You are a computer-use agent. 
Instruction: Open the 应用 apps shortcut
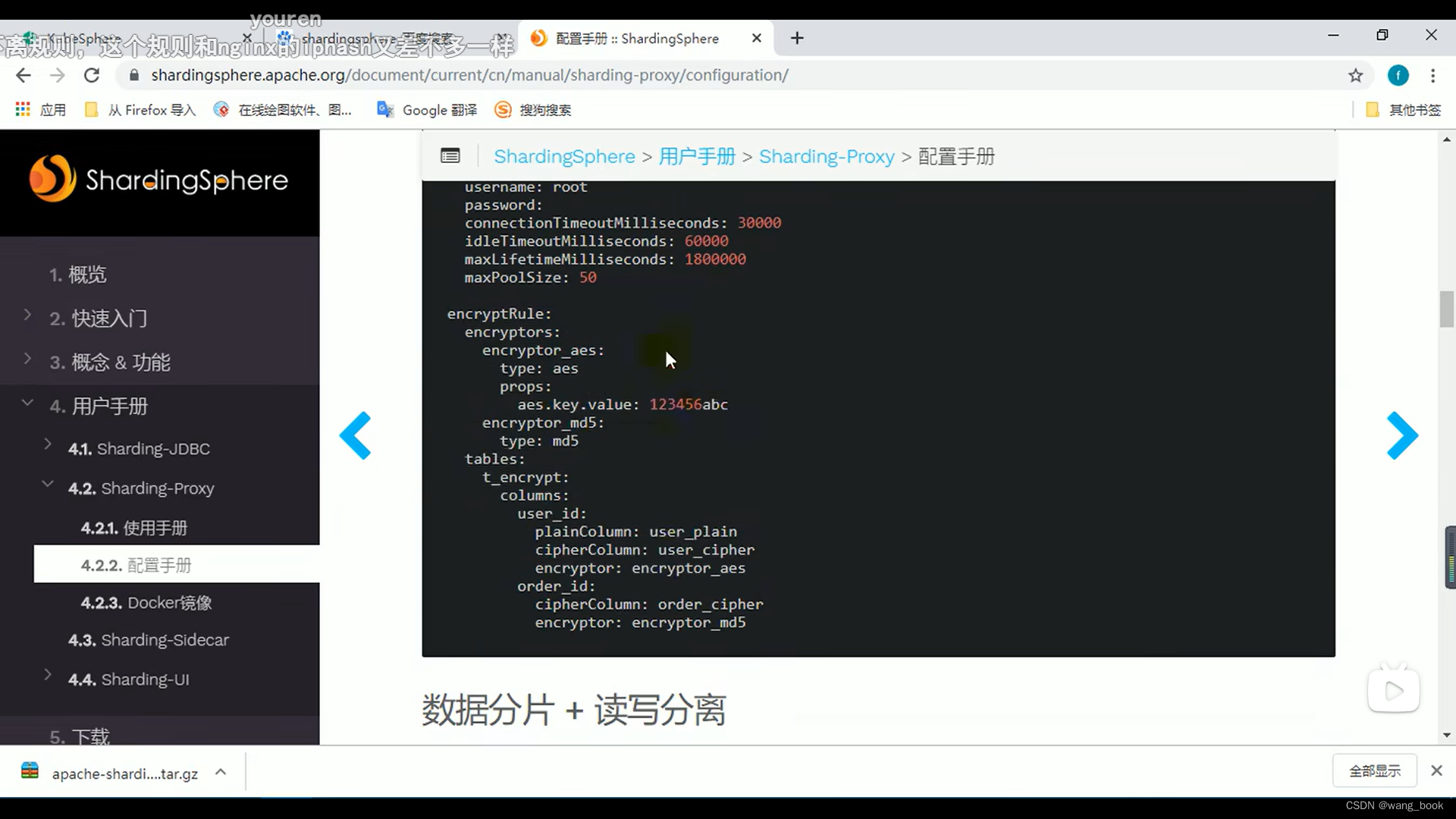[41, 110]
